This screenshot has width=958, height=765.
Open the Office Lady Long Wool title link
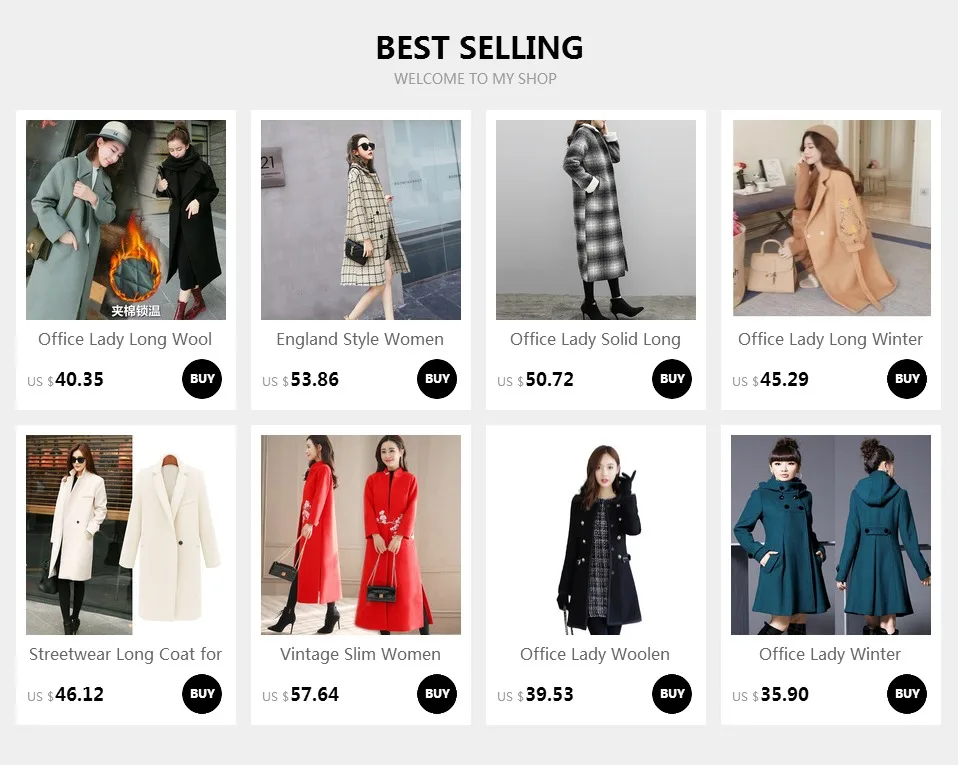click(125, 339)
